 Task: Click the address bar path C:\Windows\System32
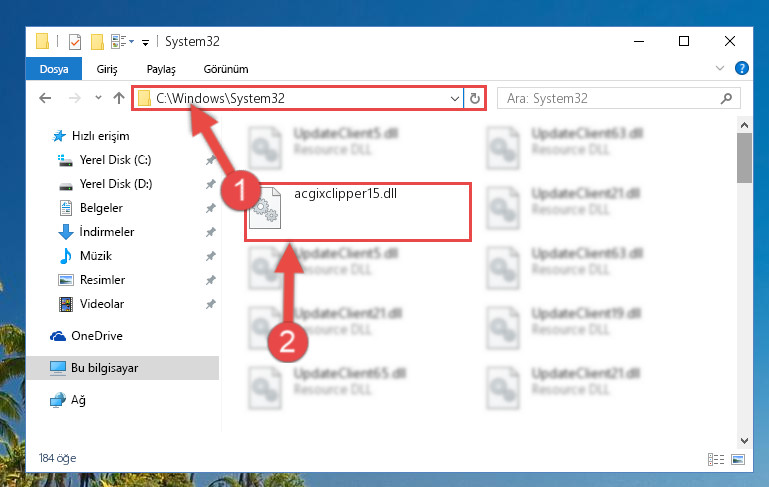(x=220, y=98)
